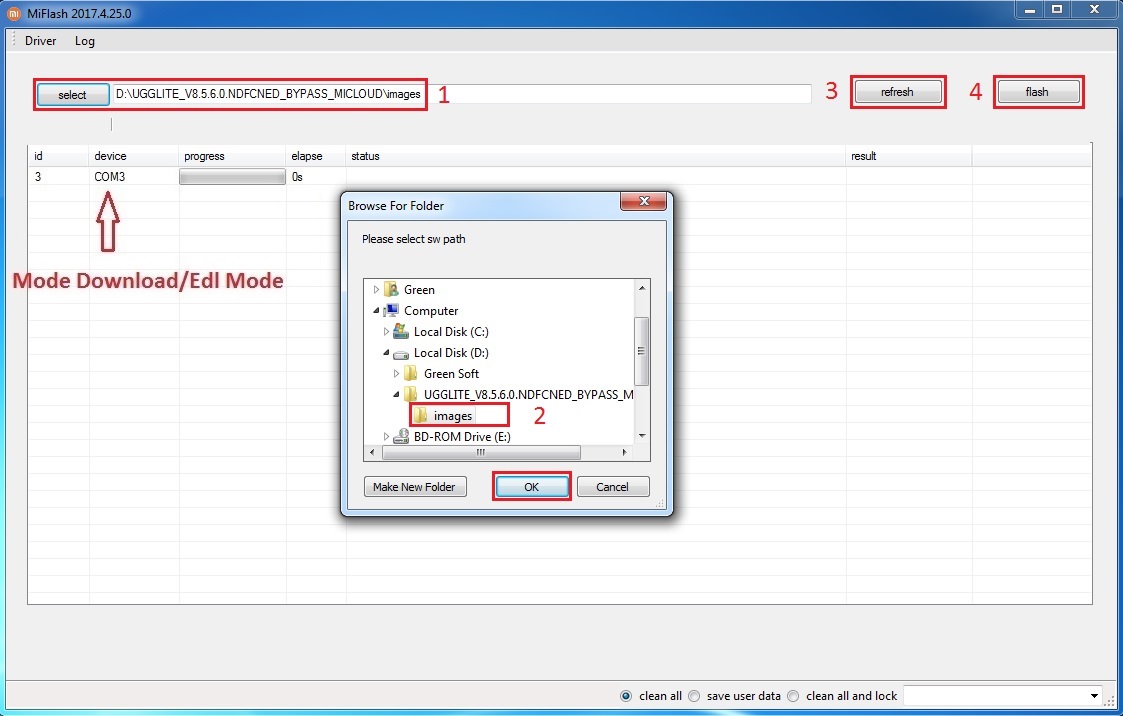Select Local Disk (D:) in tree
Image resolution: width=1123 pixels, height=716 pixels.
click(x=451, y=353)
